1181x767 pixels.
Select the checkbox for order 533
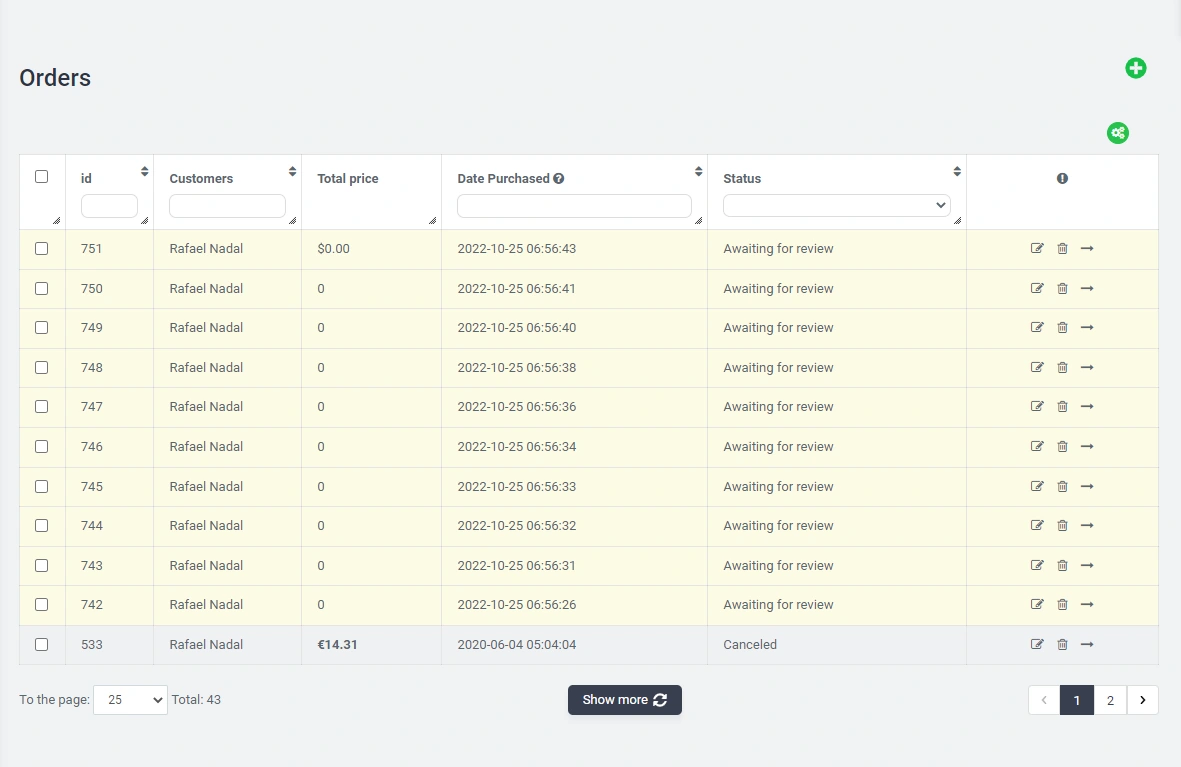click(x=41, y=645)
